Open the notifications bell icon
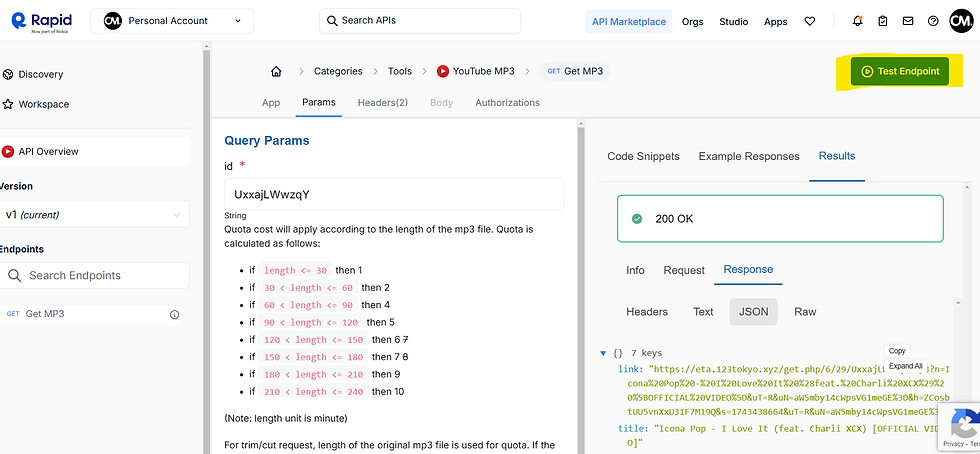This screenshot has height=454, width=980. coord(858,21)
